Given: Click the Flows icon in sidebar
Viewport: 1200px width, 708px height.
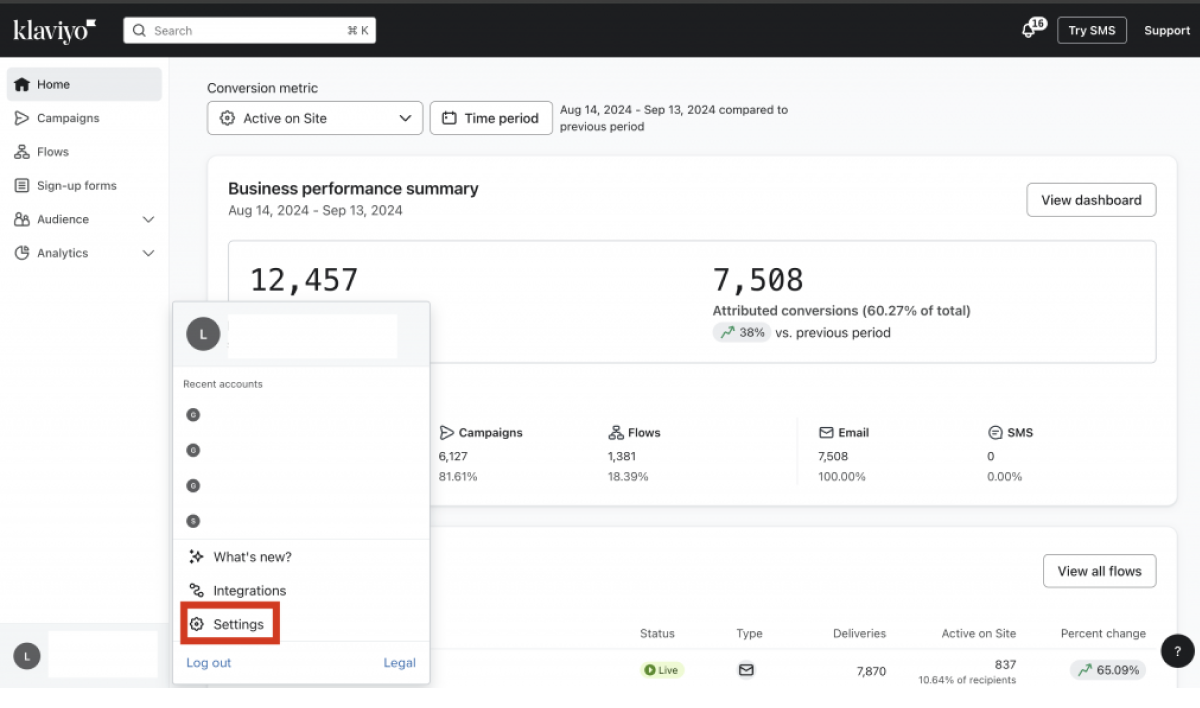Looking at the screenshot, I should [22, 152].
